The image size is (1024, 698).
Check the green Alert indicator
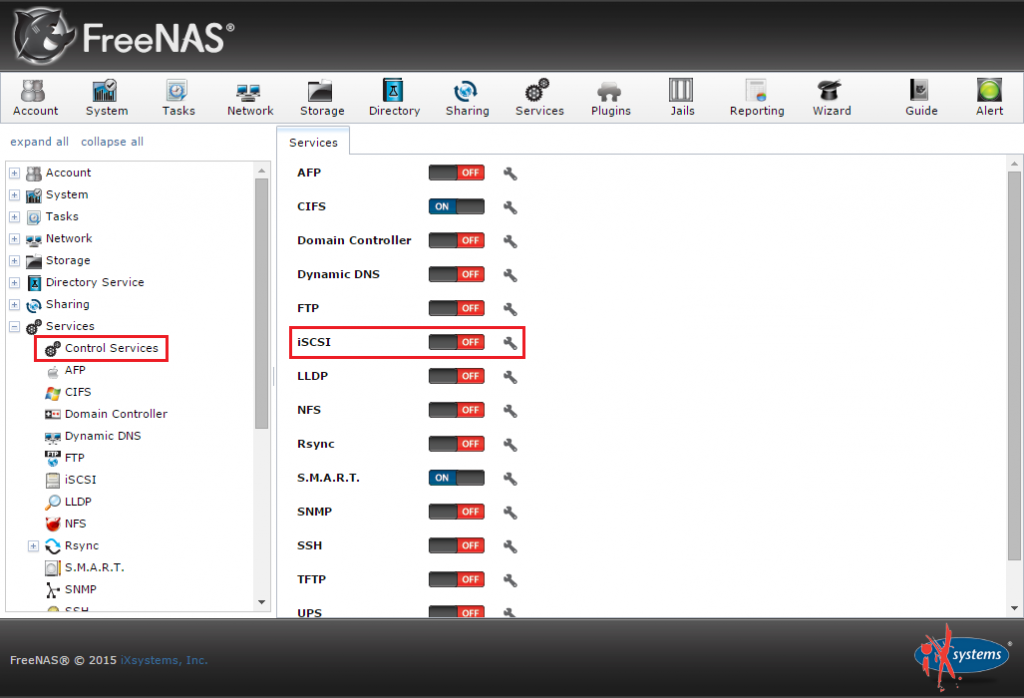(989, 98)
